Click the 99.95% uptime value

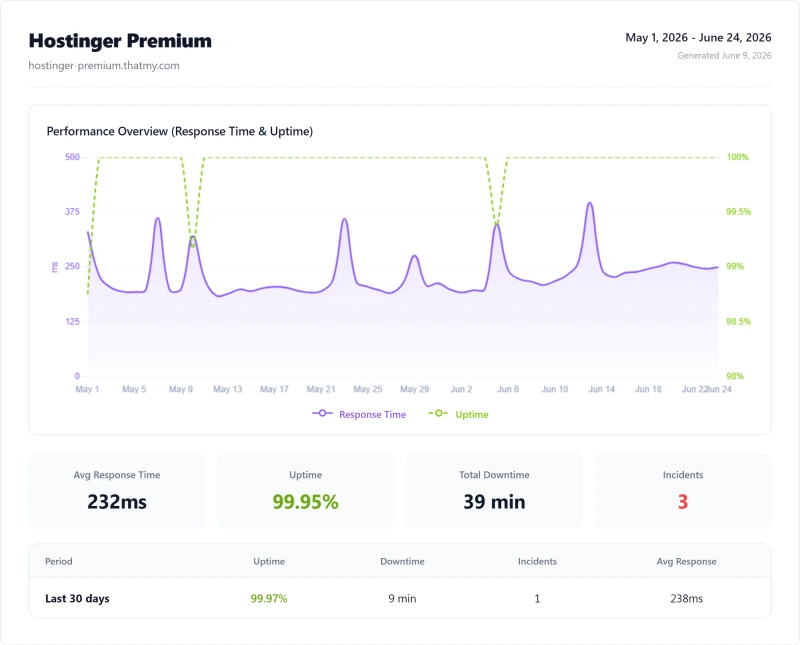(x=305, y=502)
